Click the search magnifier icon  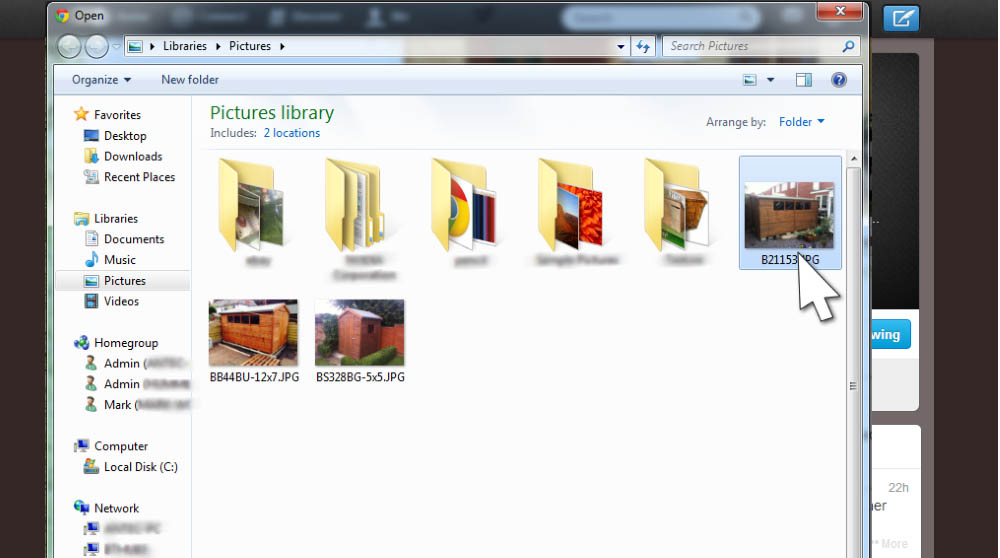coord(848,46)
